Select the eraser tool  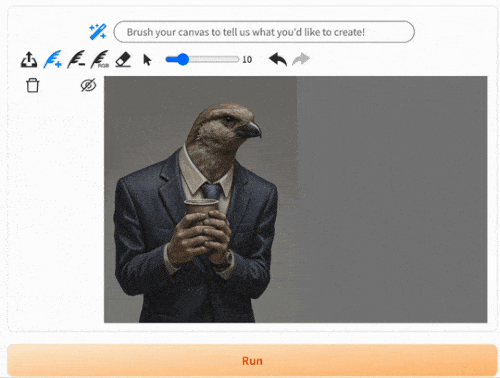123,60
